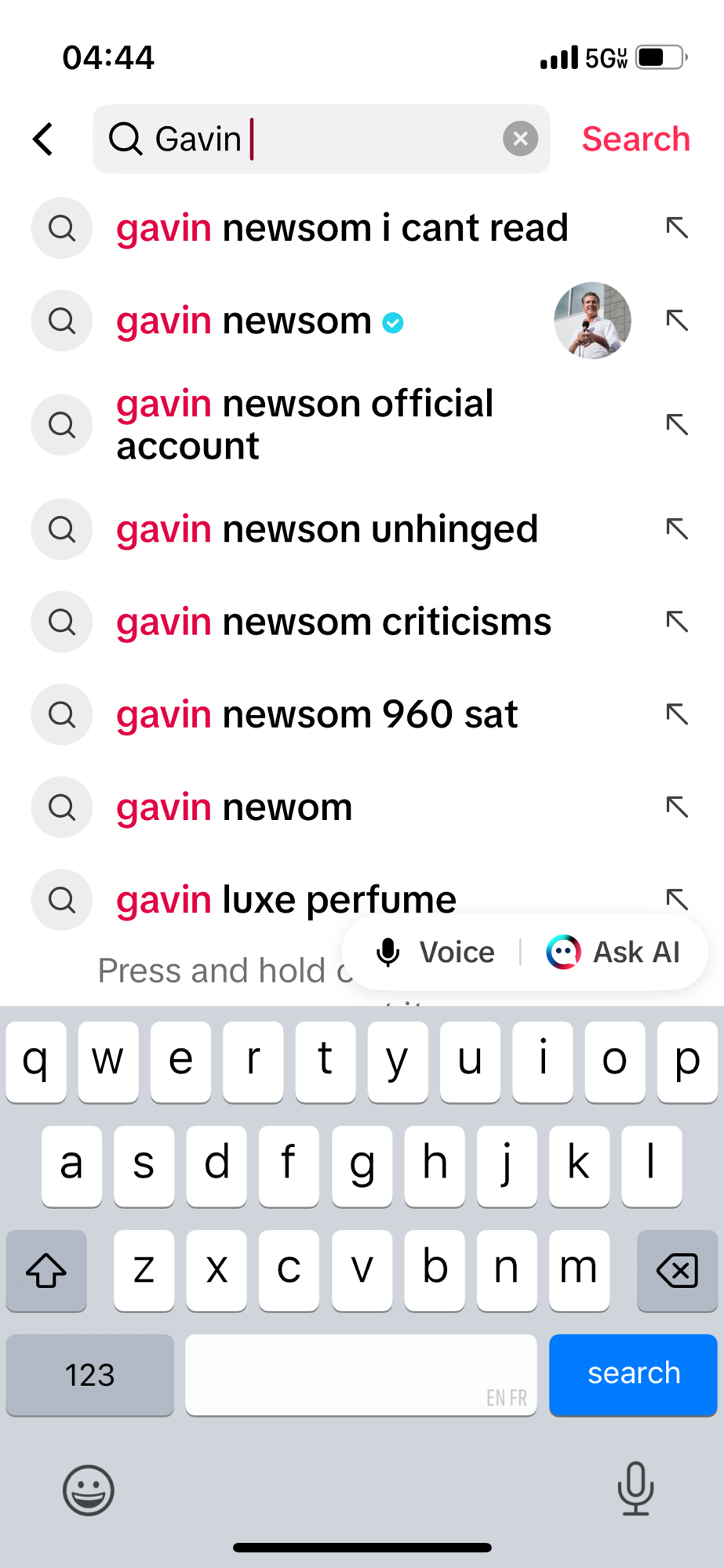Tap magnifier icon beside 'gavin newom'

pyautogui.click(x=62, y=807)
